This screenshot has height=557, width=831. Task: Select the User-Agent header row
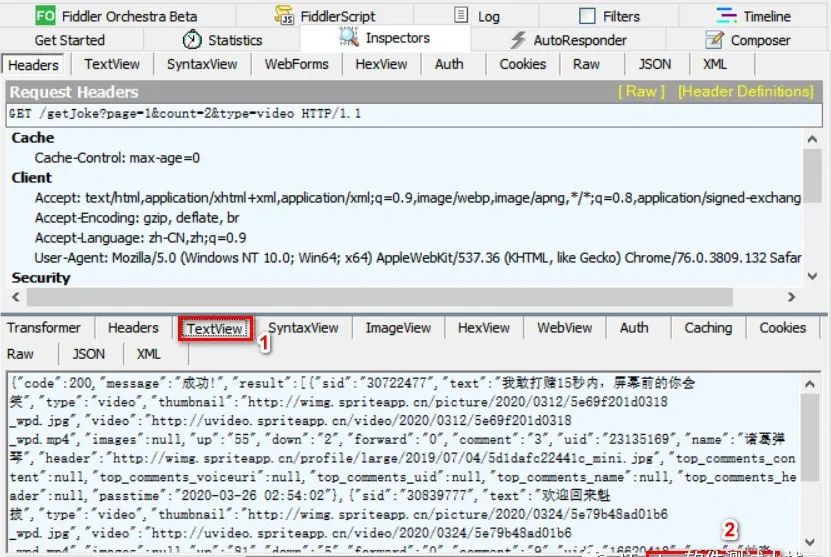point(418,258)
